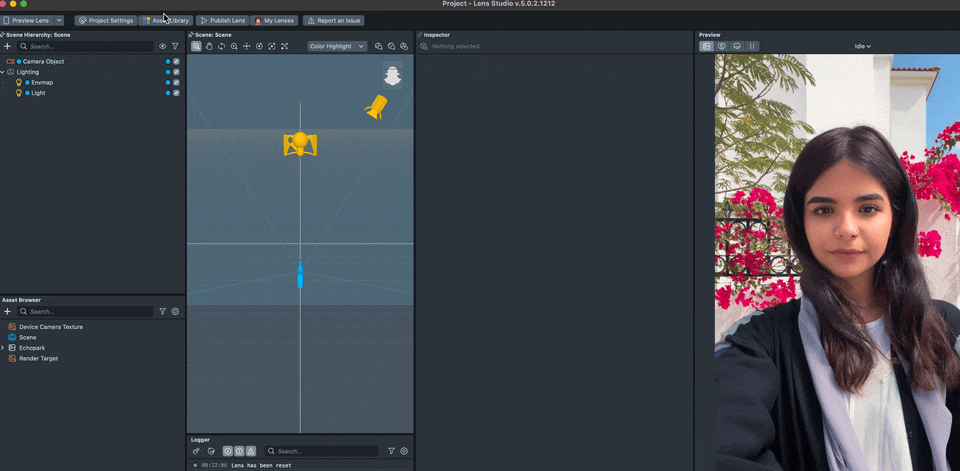Pause the preview with the pause icon
960x471 pixels.
click(752, 46)
